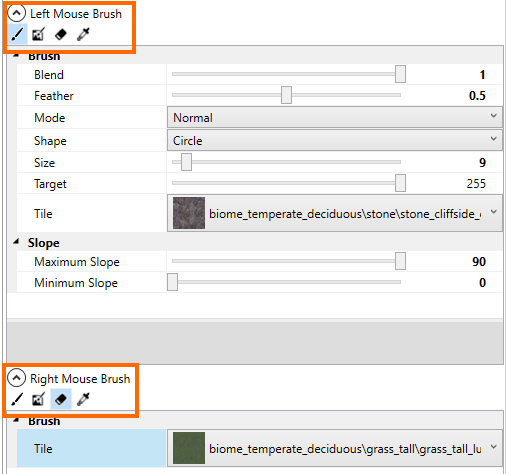Click the Feather slider handle

click(286, 95)
